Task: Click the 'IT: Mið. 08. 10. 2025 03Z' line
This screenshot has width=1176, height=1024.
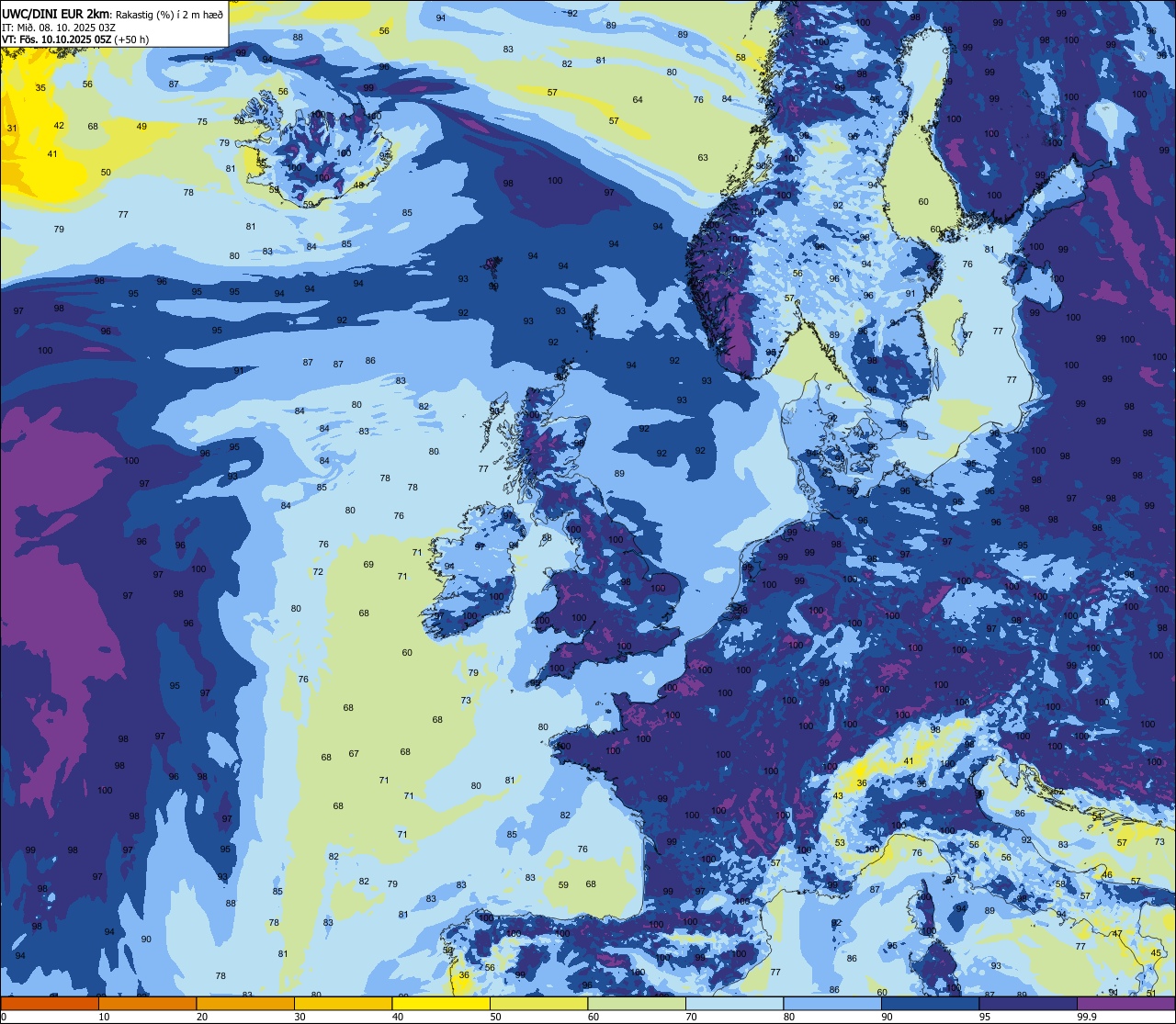Action: point(60,27)
